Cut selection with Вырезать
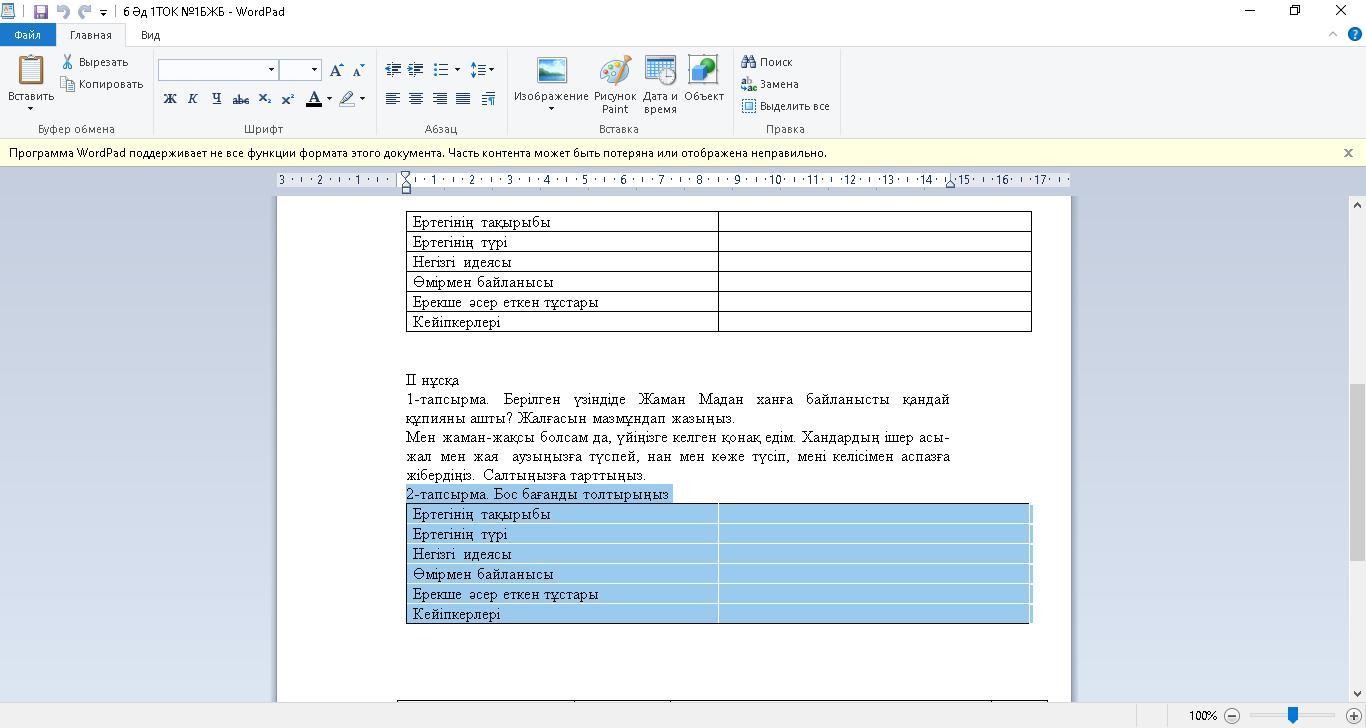 coord(95,62)
